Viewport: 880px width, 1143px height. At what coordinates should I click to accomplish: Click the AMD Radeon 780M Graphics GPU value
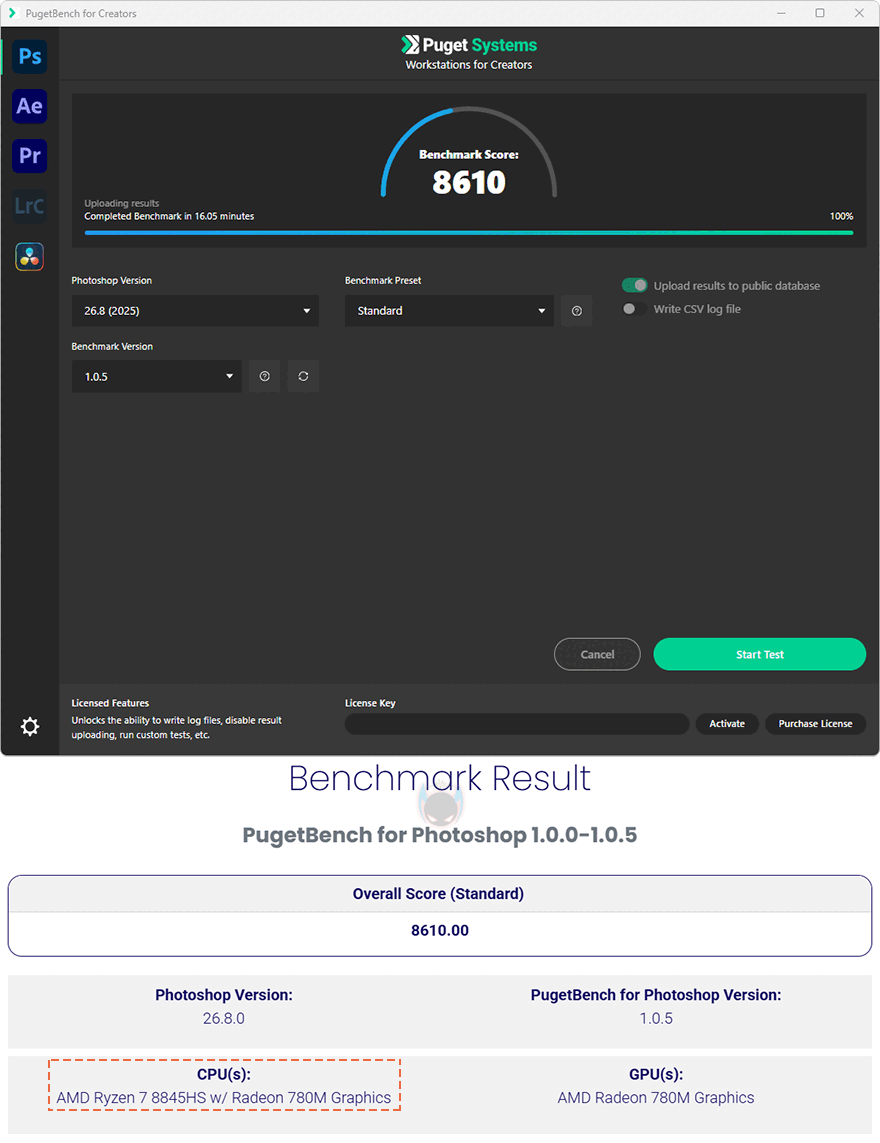[656, 1098]
